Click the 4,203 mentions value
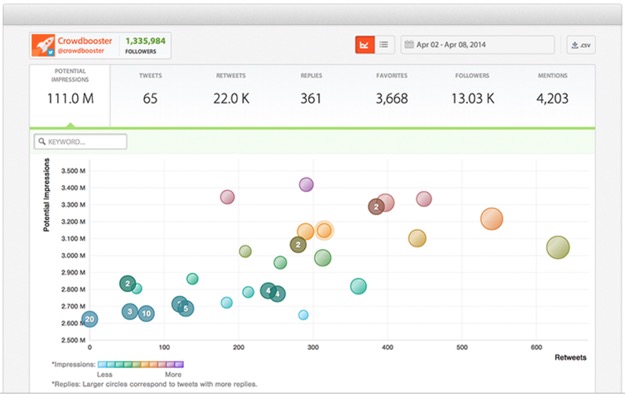This screenshot has height=398, width=625. point(552,98)
